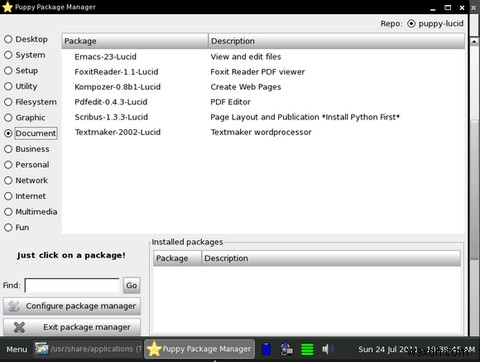Click the 'View and edit files' description
This screenshot has width=480, height=362.
[246, 57]
